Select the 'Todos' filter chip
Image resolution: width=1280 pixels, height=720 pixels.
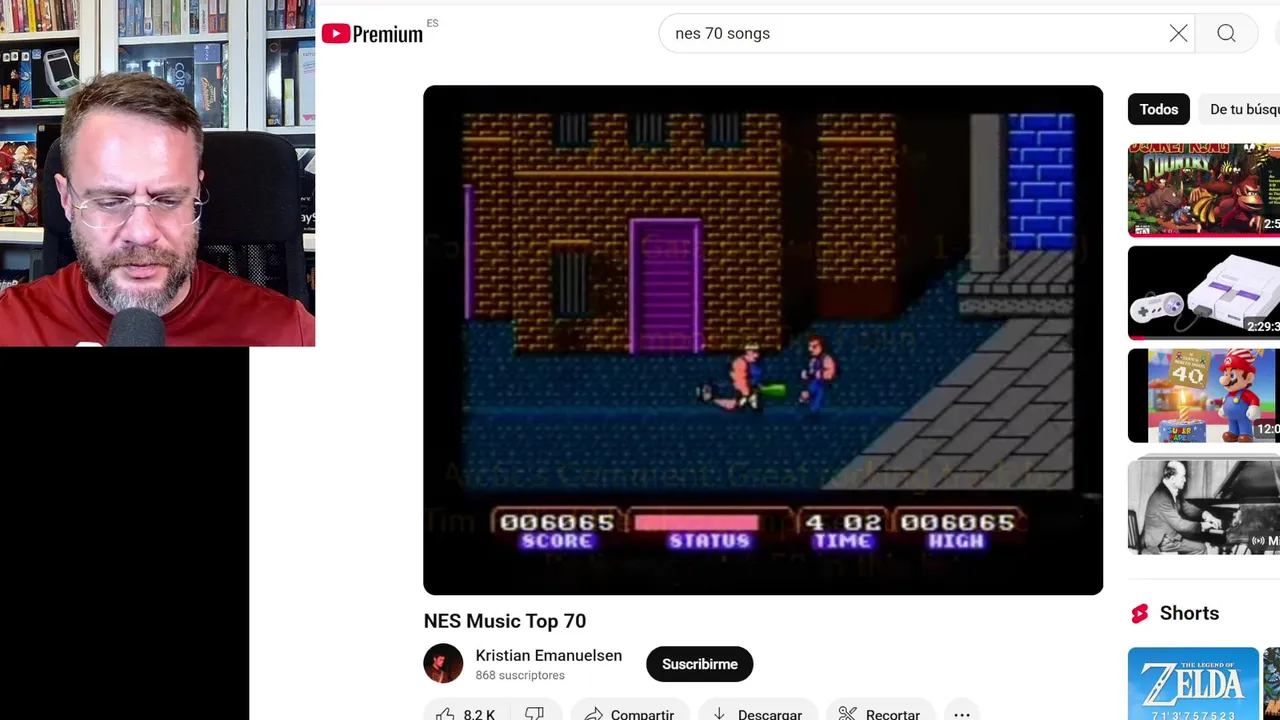coord(1159,109)
